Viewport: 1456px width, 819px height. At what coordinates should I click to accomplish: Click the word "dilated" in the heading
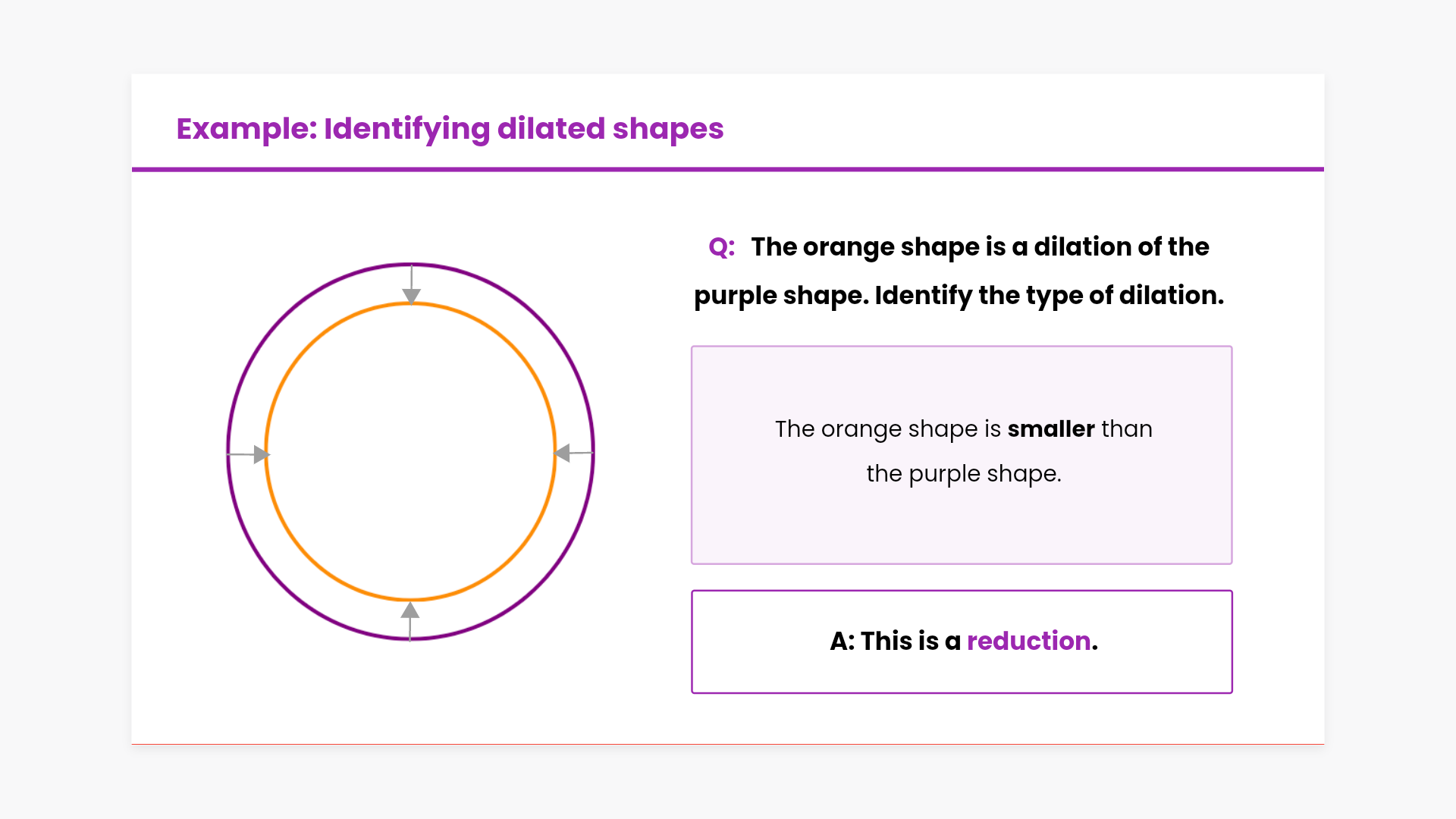click(x=551, y=129)
